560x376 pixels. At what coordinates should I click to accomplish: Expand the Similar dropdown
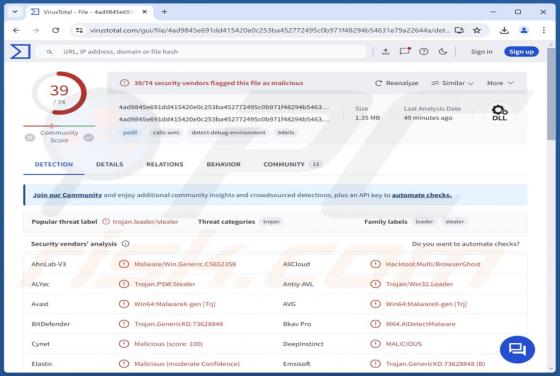tap(452, 83)
